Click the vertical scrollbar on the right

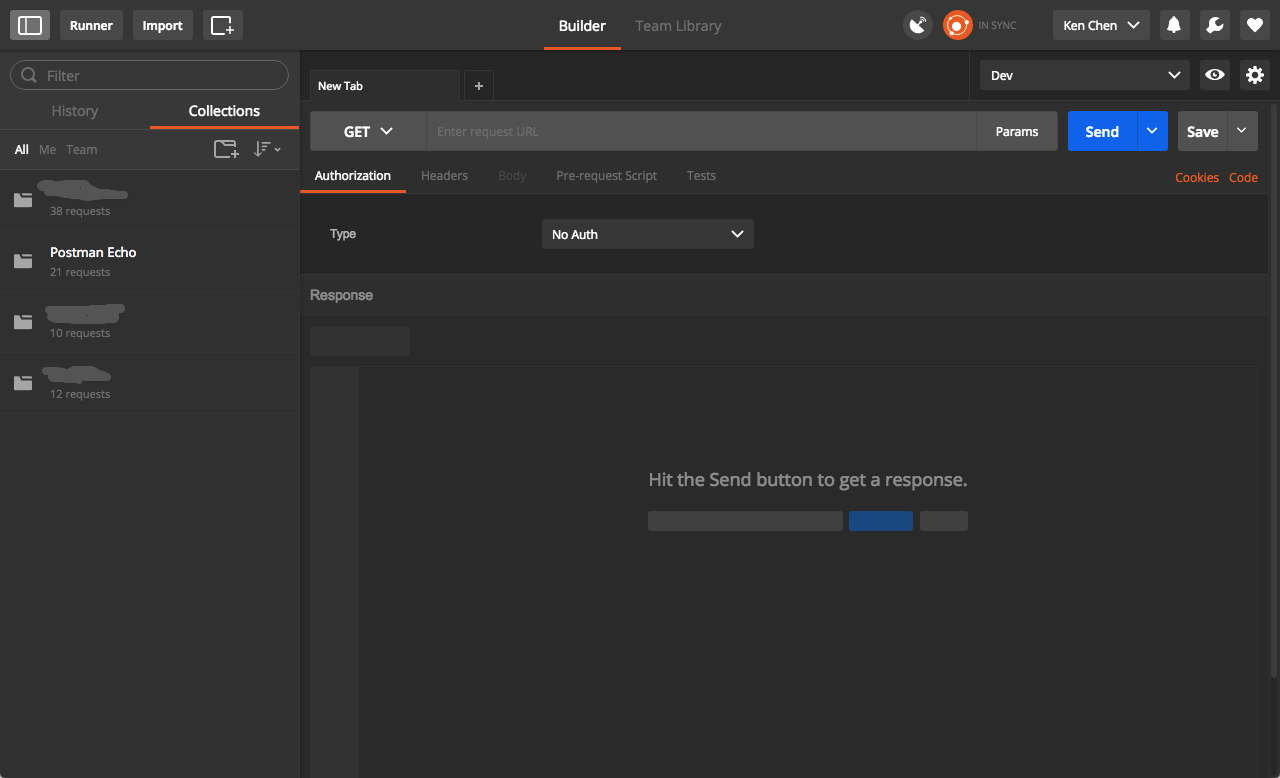(1274, 390)
